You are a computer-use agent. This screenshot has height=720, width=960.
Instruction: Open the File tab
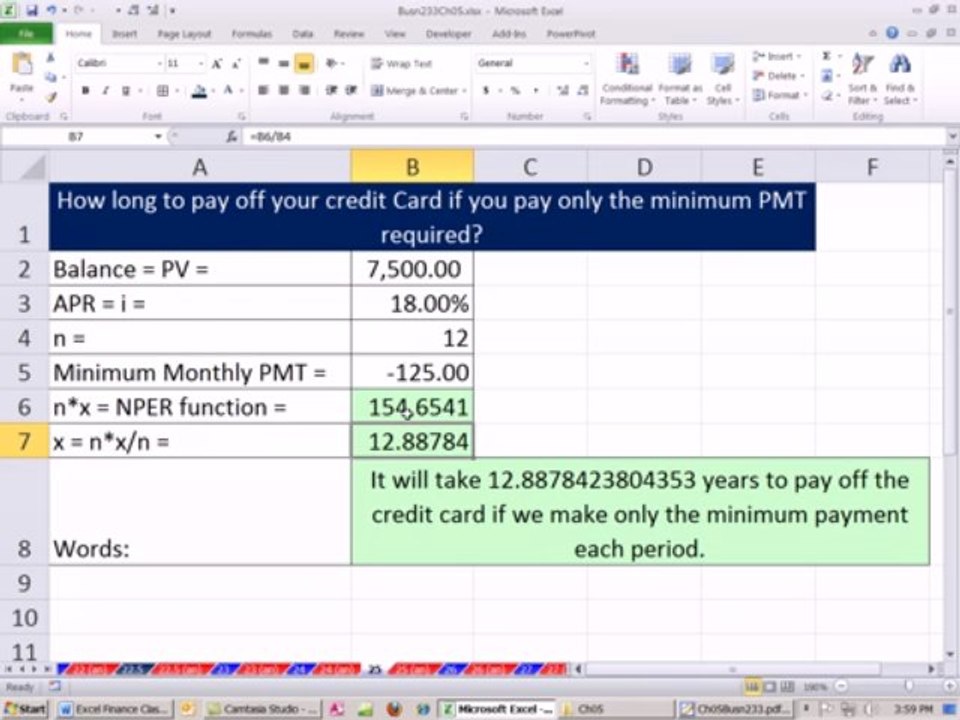pyautogui.click(x=26, y=34)
